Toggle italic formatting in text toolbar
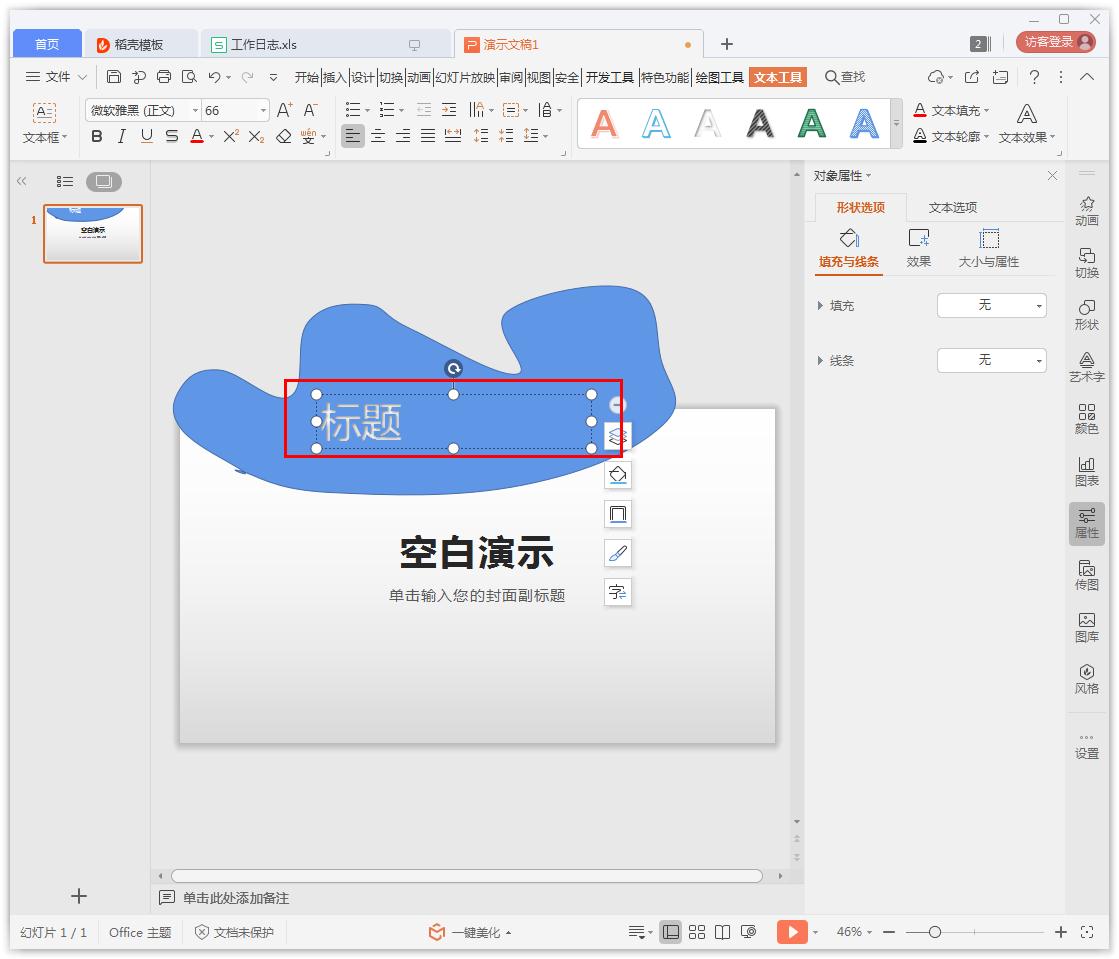 pos(121,136)
